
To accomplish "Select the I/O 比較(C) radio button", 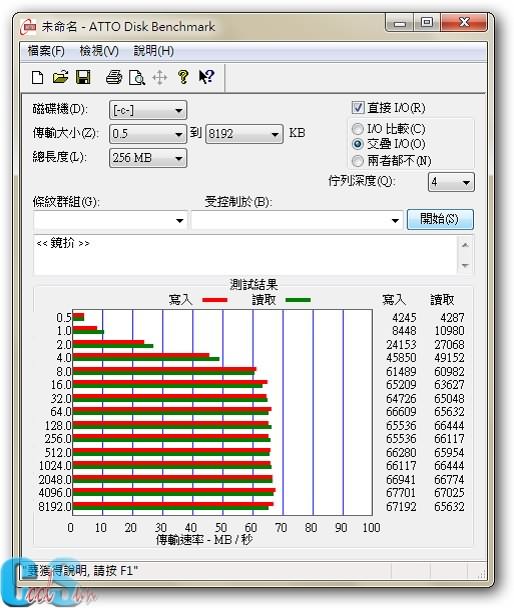I will [357, 128].
